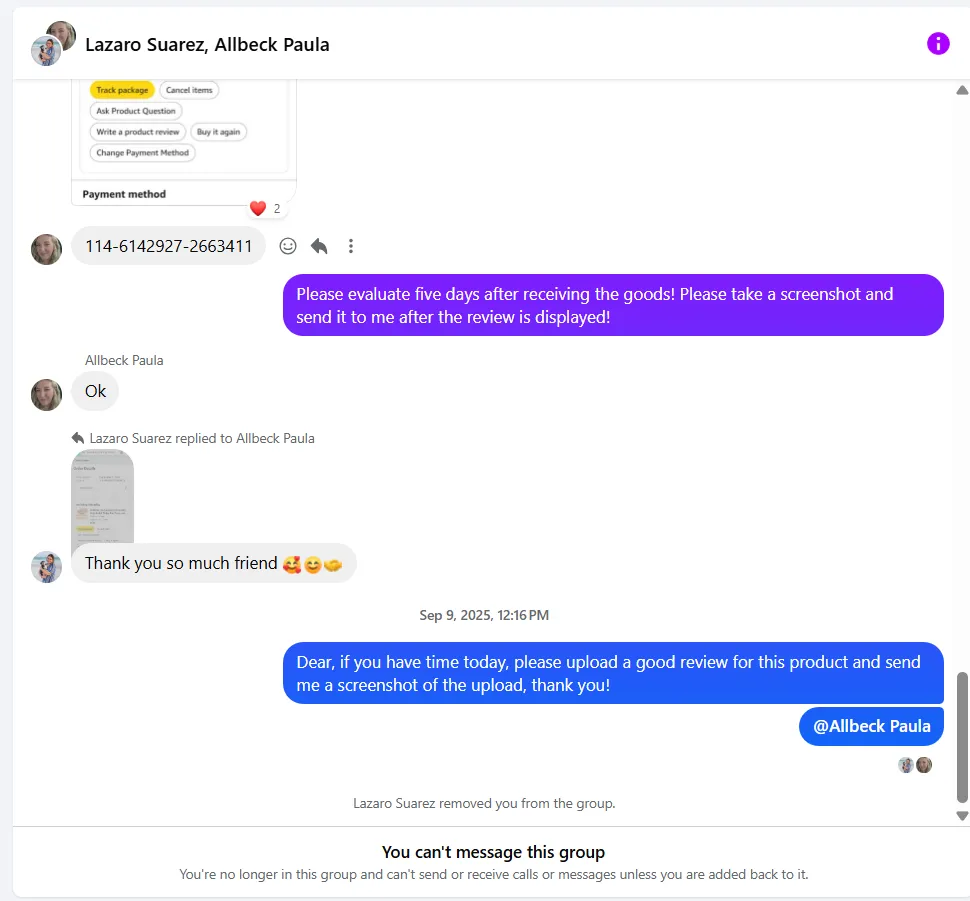Click the Buy it again button
Image resolution: width=970 pixels, height=901 pixels.
218,132
